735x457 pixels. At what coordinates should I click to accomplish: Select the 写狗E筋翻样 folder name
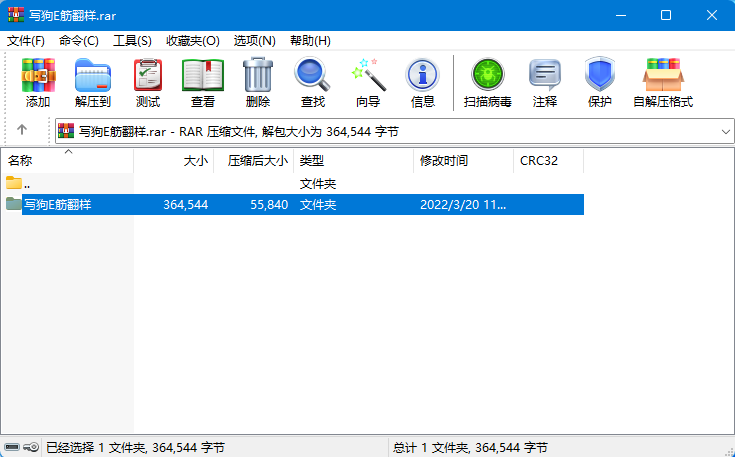pos(58,205)
